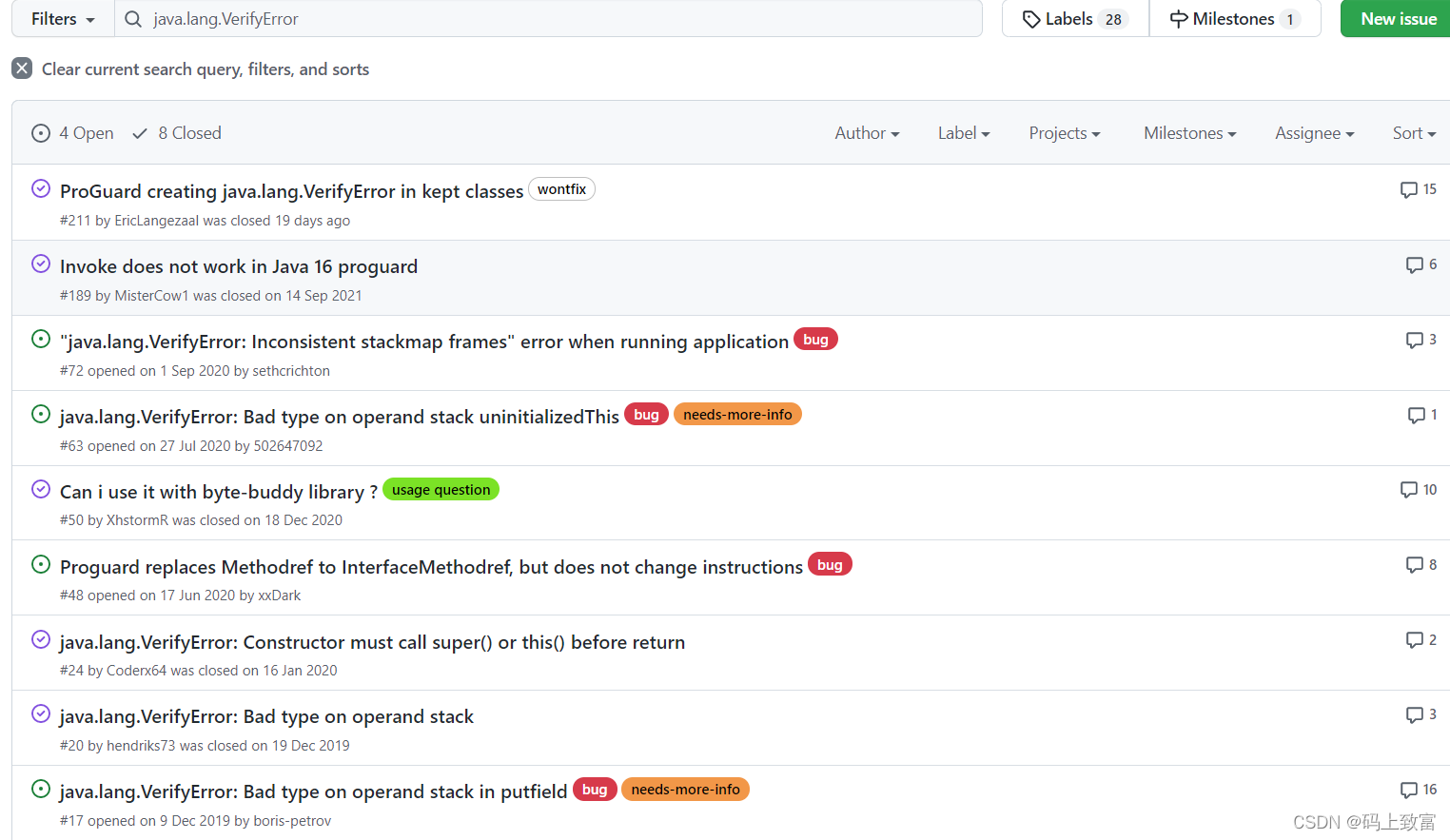1450x840 pixels.
Task: Open the Filters dropdown
Action: pos(63,19)
